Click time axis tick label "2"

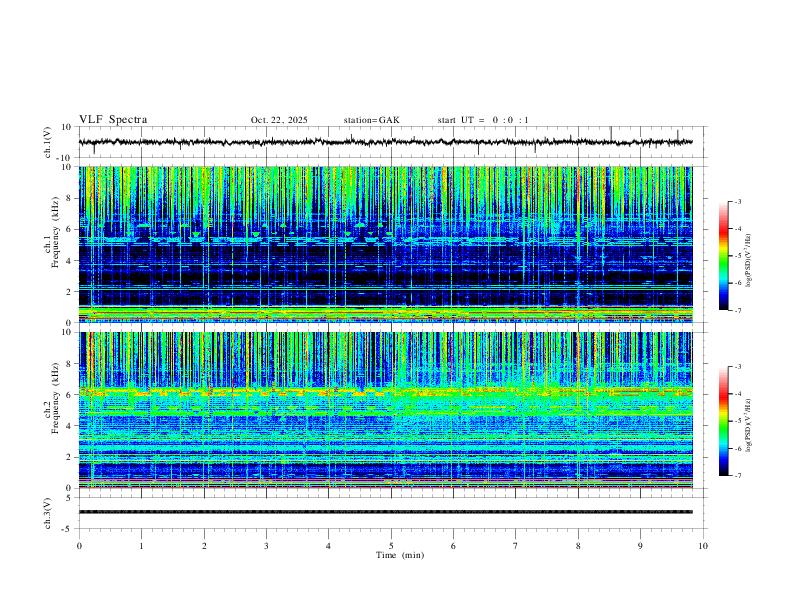[x=204, y=546]
